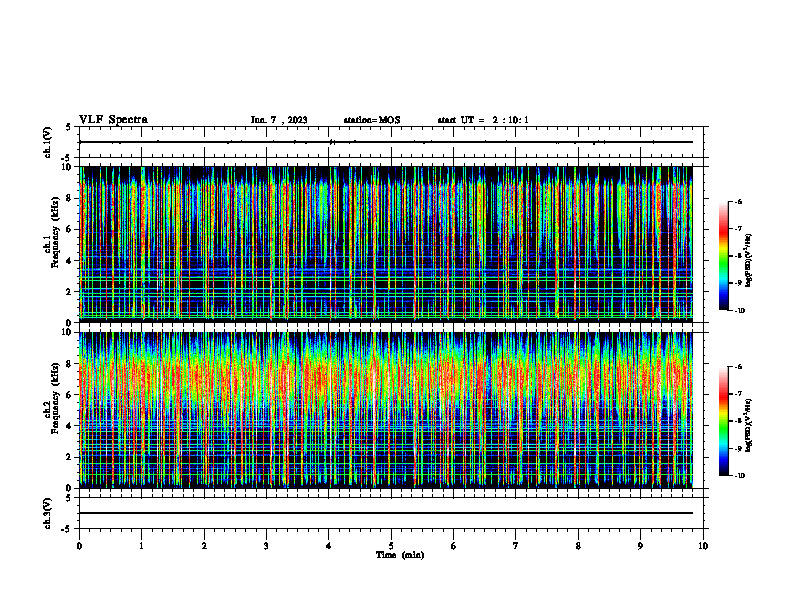This screenshot has height=612, width=792.
Task: Click the "8" tick on the time axis
Action: coord(578,546)
